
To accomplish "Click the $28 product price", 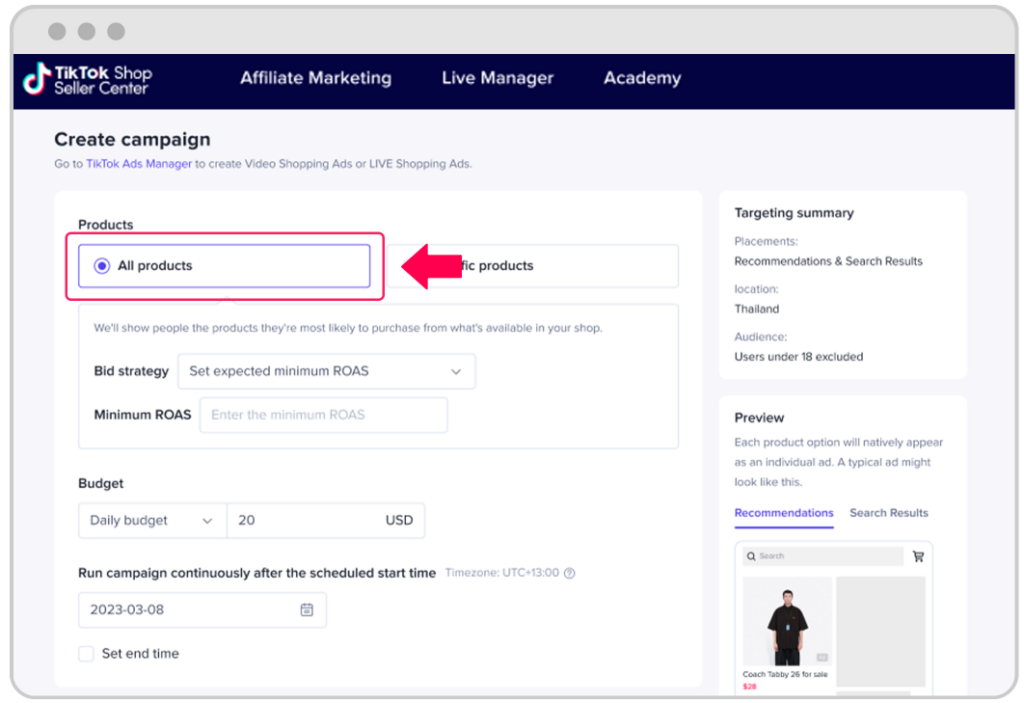I will (x=749, y=687).
